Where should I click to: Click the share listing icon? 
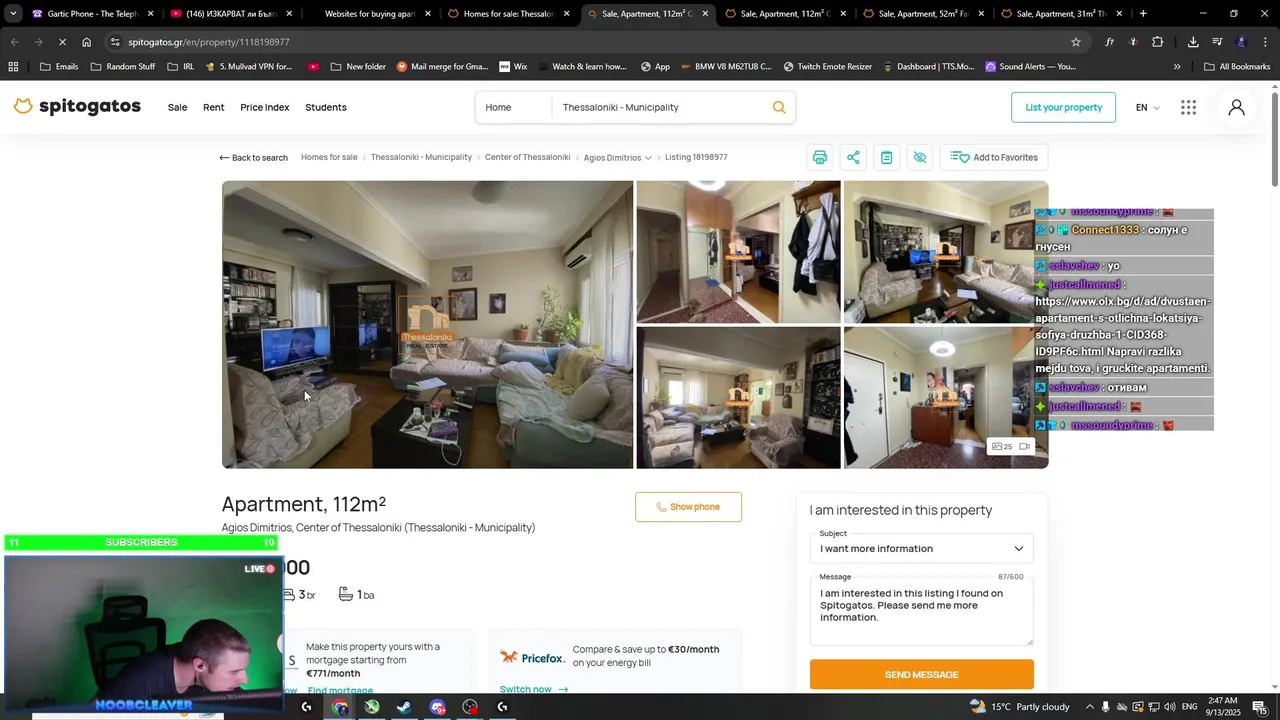(x=853, y=157)
